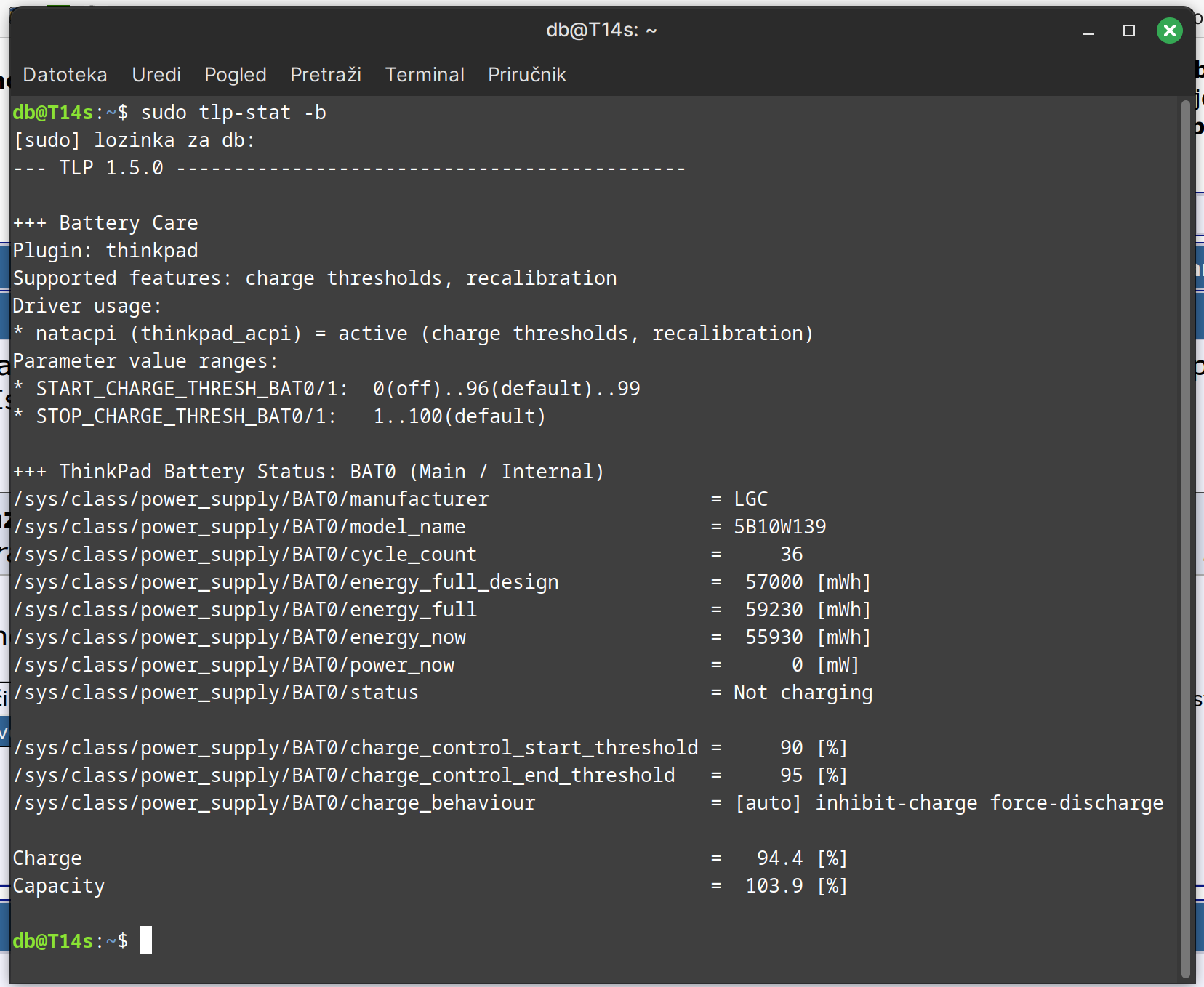Click the start threshold value 90 [%]
Screen dimensions: 1204x987
click(814, 748)
